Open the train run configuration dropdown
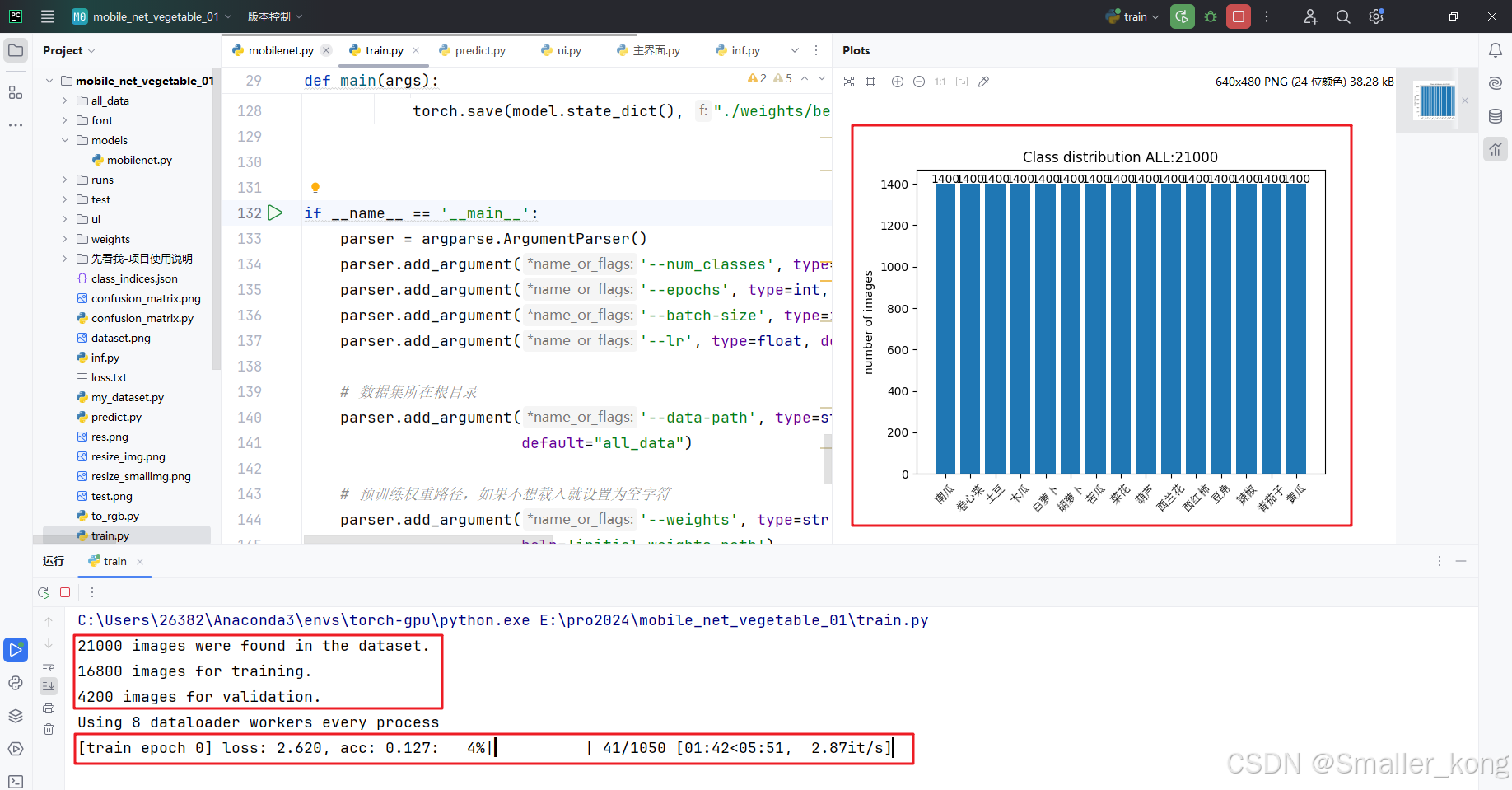Viewport: 1512px width, 790px height. coord(1134,16)
